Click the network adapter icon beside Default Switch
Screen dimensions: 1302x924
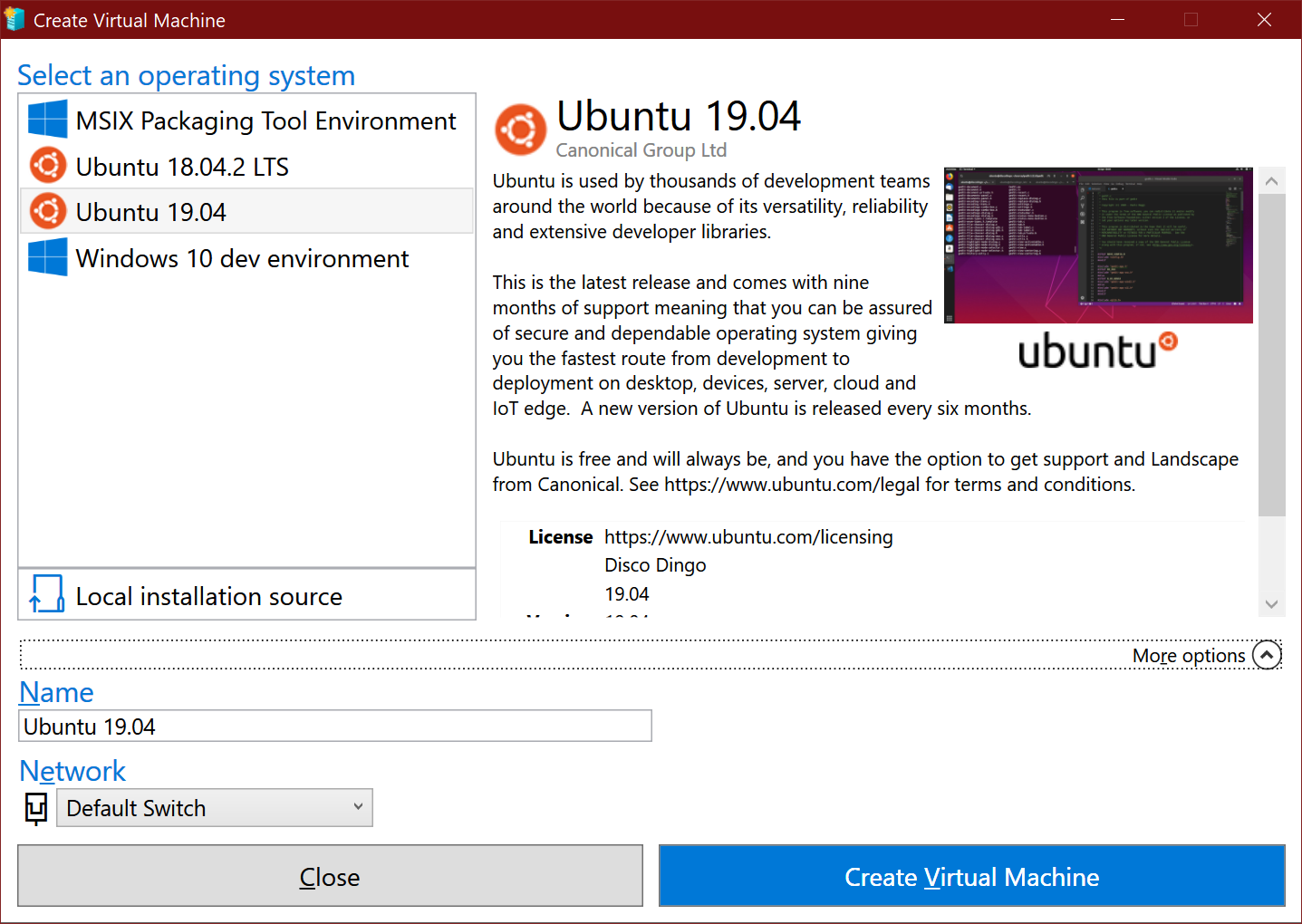(36, 808)
